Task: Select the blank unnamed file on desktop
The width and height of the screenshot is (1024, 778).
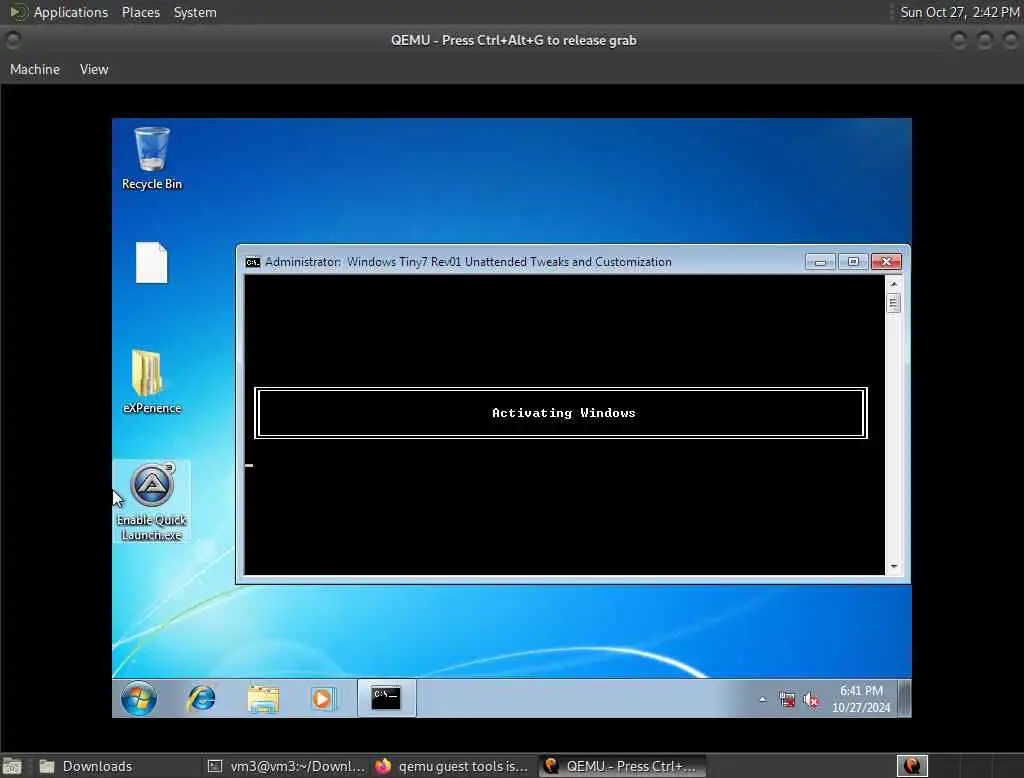Action: pyautogui.click(x=152, y=263)
